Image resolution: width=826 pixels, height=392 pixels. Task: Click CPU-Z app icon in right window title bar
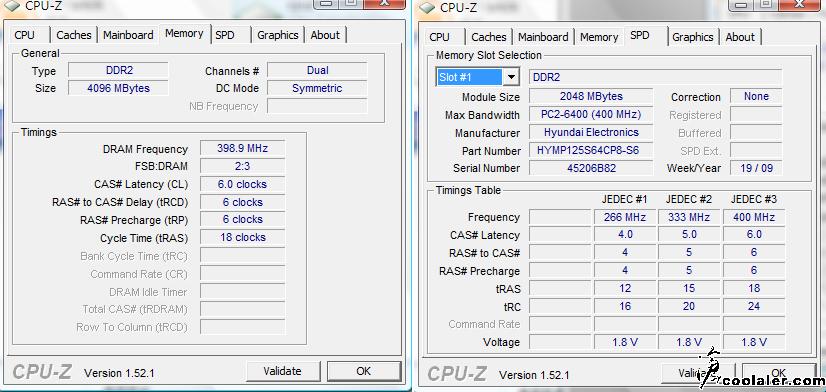coord(427,7)
